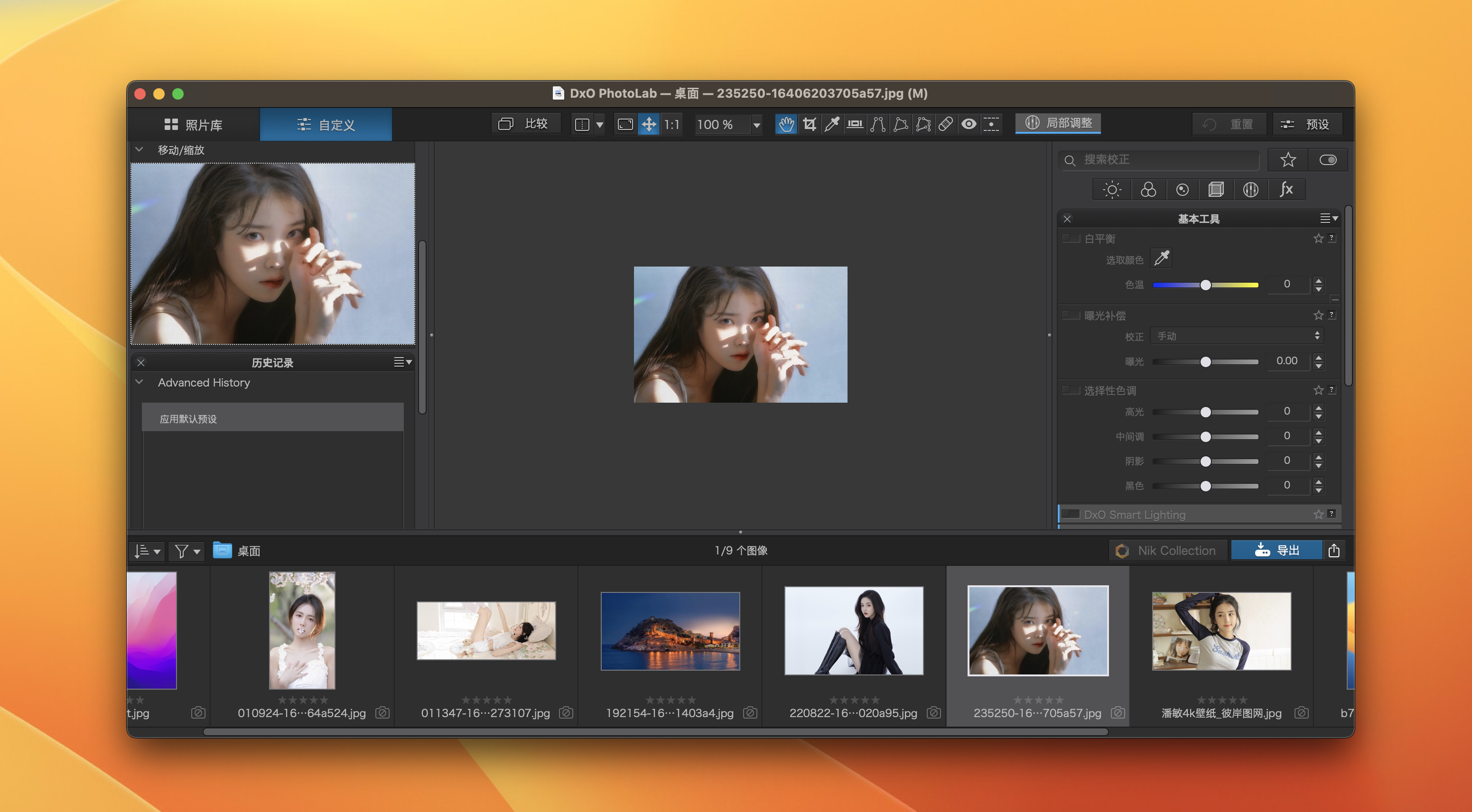
Task: Select the repair bandage tool
Action: pos(946,124)
